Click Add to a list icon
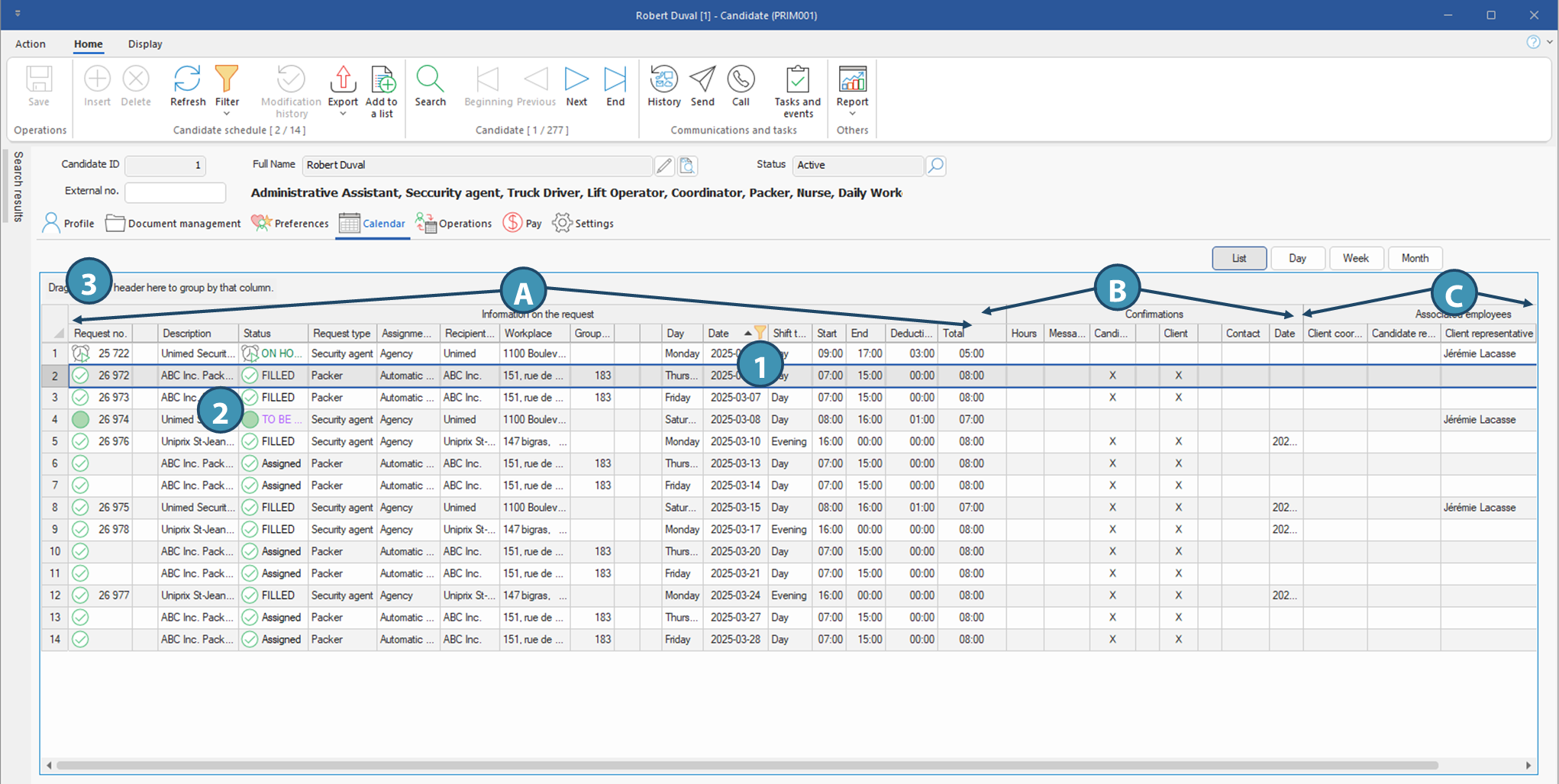Image resolution: width=1559 pixels, height=784 pixels. 382,79
